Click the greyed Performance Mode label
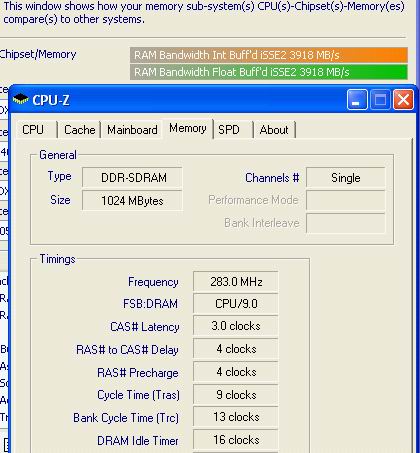The height and width of the screenshot is (453, 420). tap(253, 200)
